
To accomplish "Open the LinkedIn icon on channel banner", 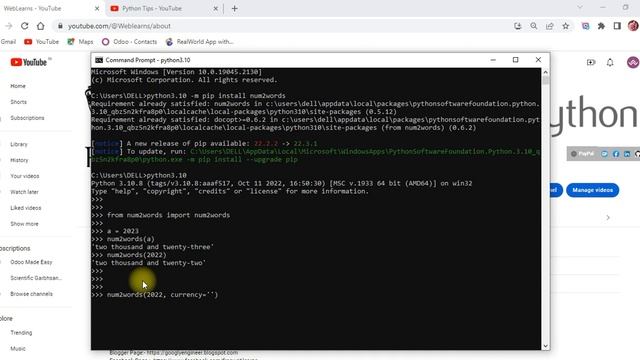I will coord(627,154).
